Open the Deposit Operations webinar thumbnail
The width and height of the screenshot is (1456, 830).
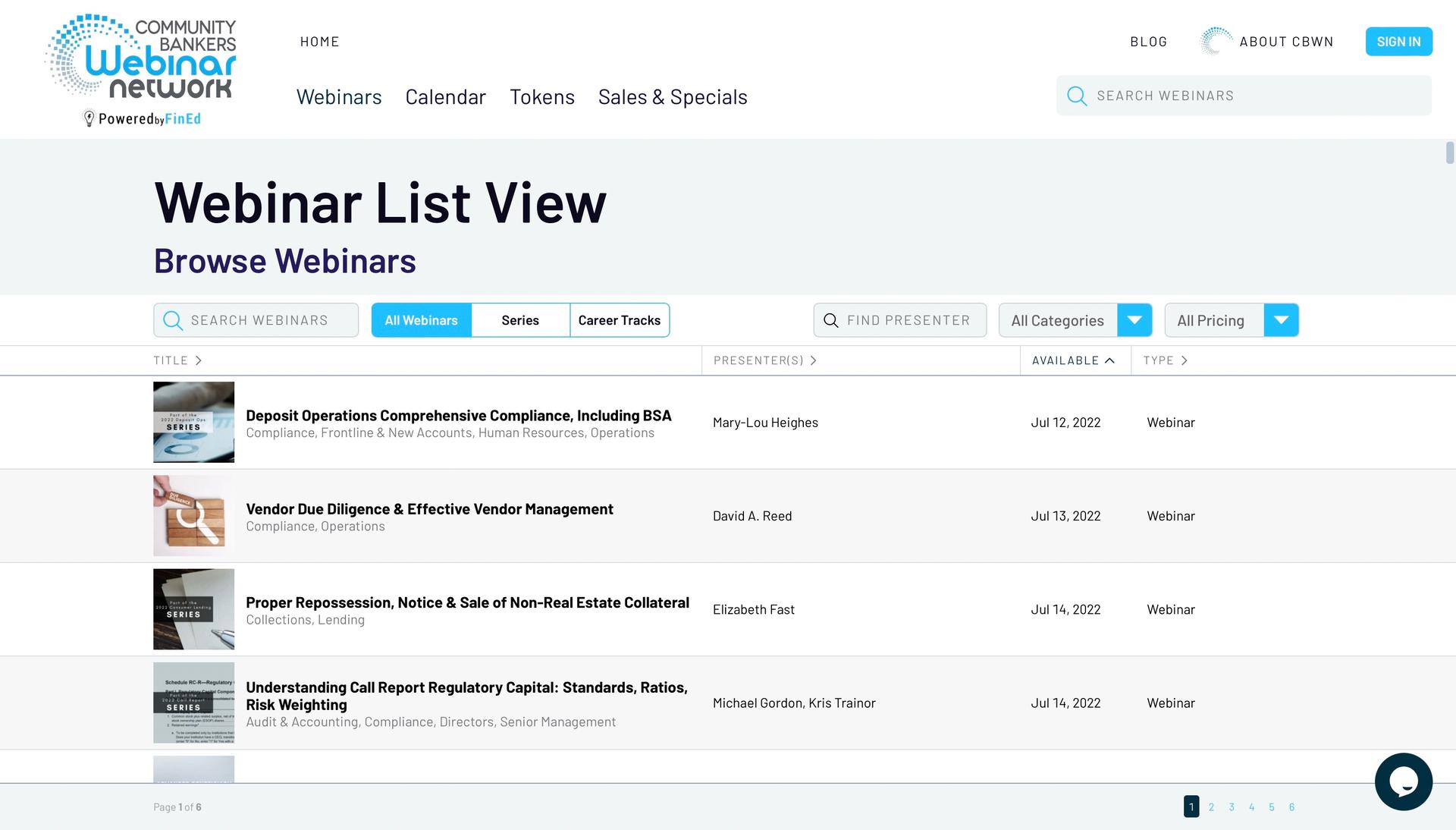click(x=193, y=423)
